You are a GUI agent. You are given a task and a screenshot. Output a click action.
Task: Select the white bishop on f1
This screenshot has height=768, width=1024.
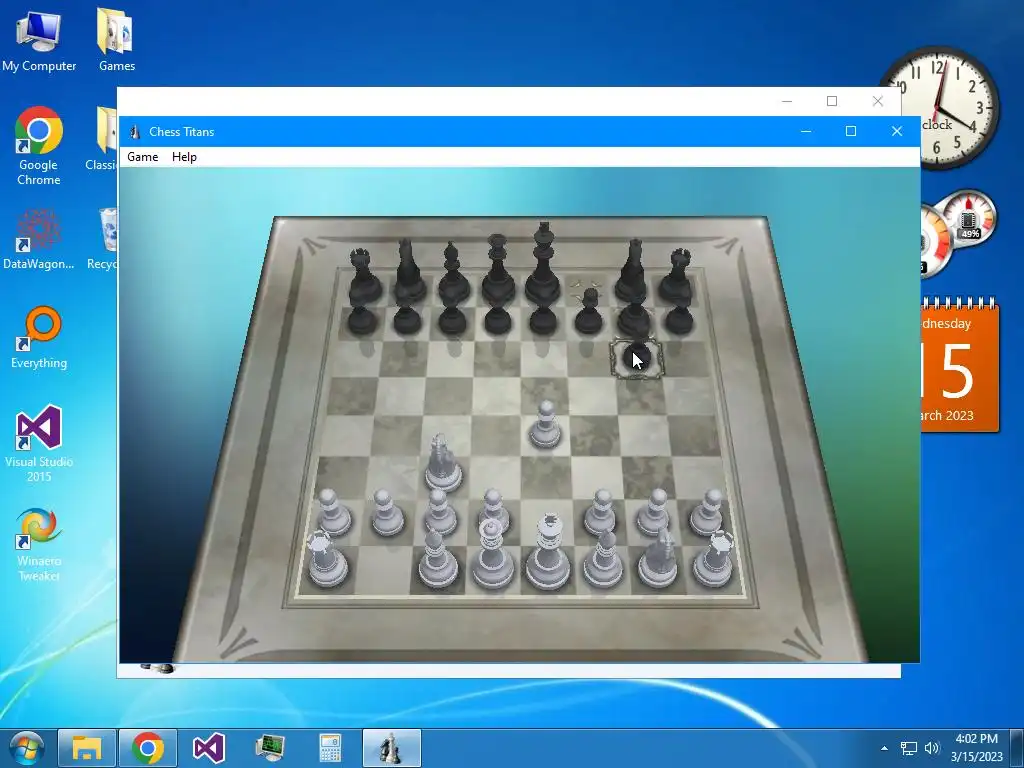603,559
